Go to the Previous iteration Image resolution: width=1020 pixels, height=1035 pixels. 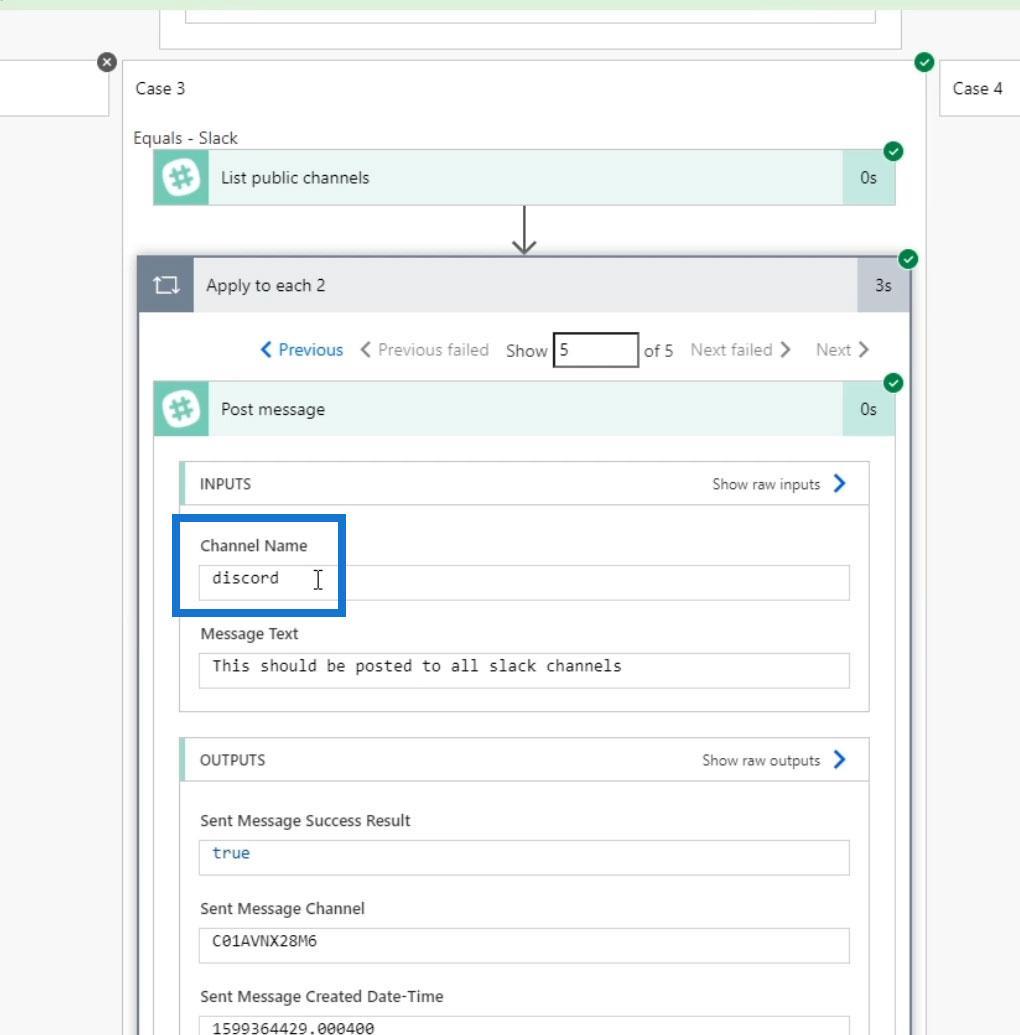click(x=302, y=350)
